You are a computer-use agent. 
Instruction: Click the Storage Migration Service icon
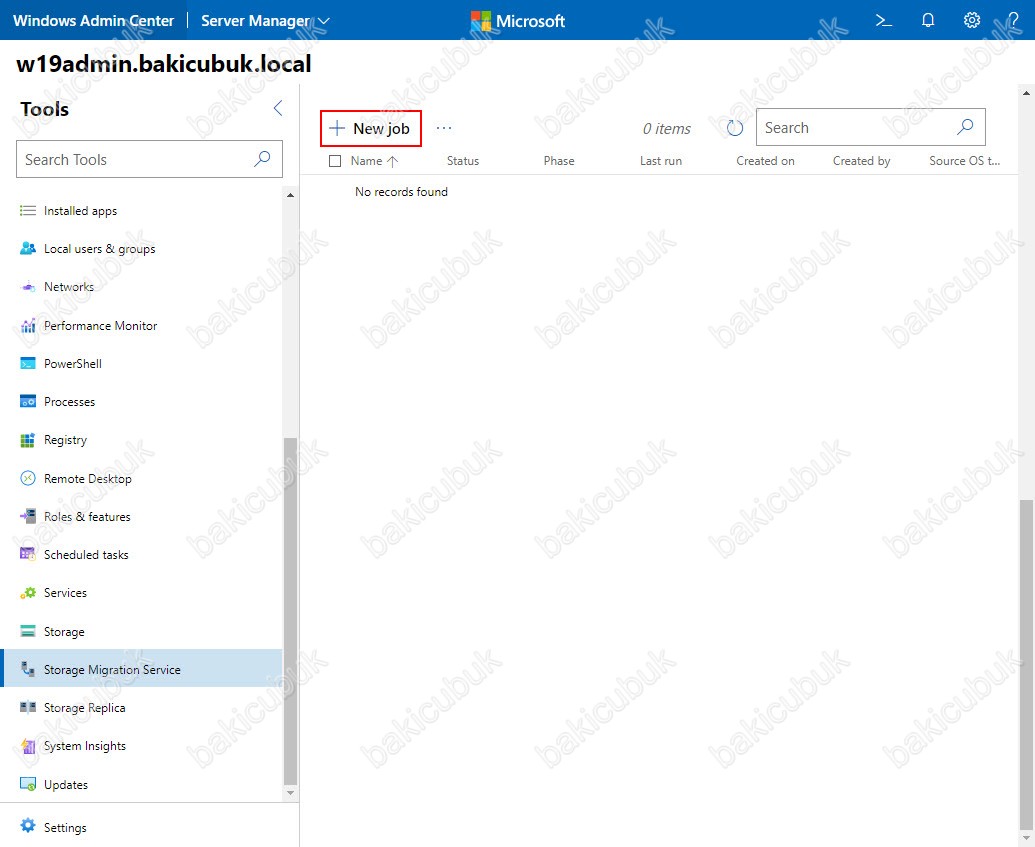pos(28,669)
